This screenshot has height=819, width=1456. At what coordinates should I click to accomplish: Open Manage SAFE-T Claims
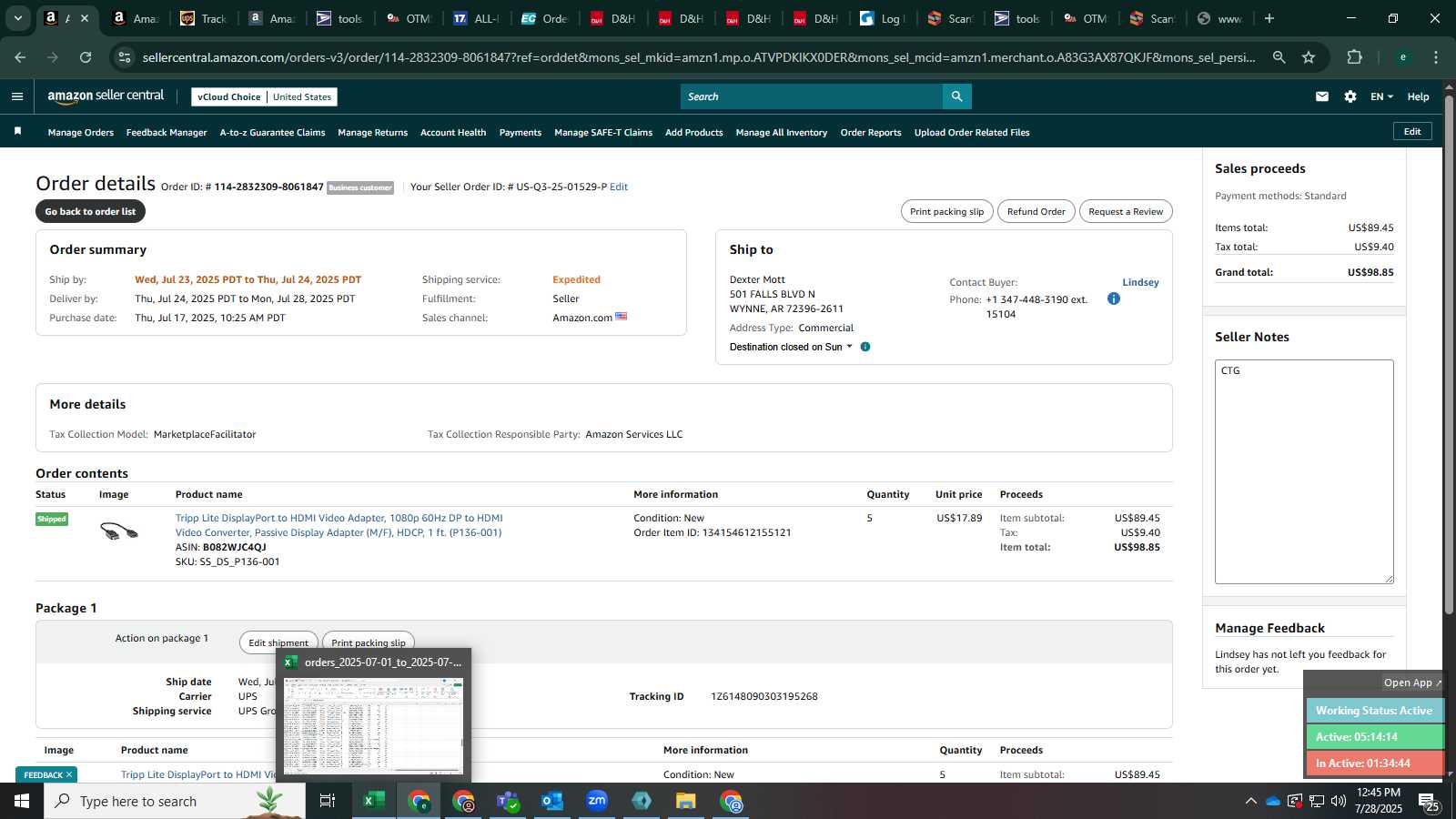click(603, 133)
